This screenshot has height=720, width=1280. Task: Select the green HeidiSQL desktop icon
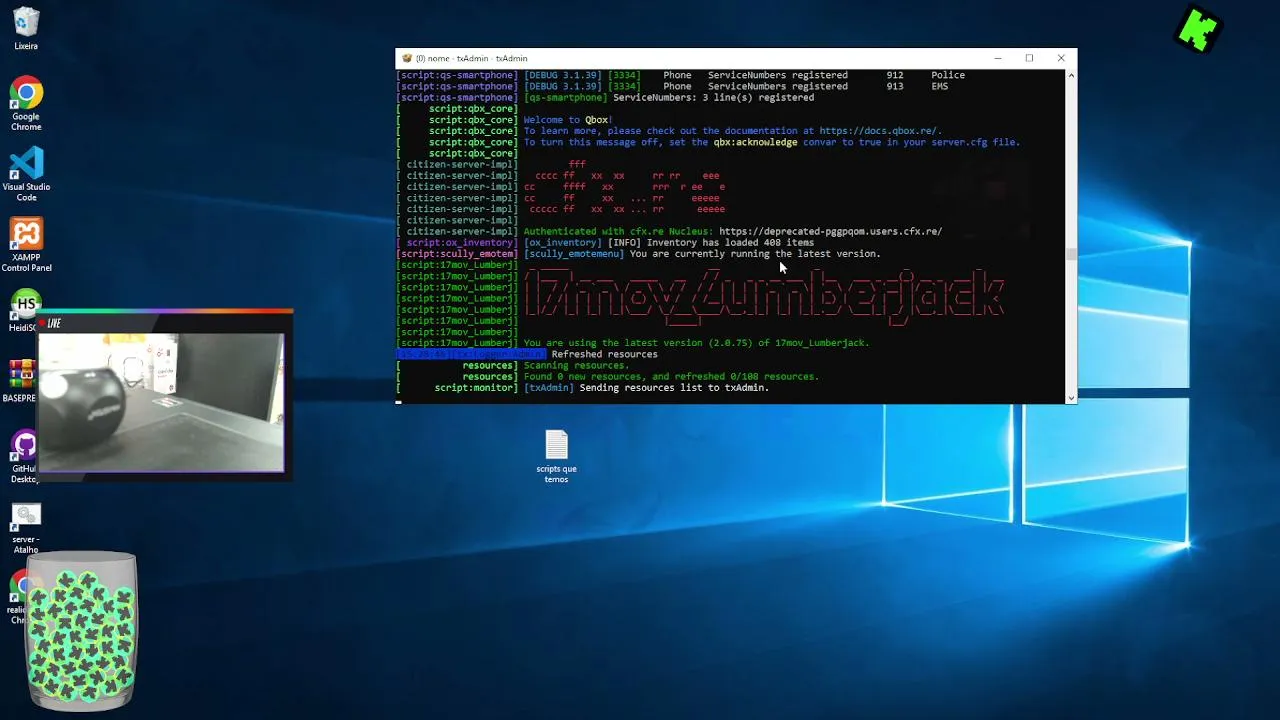coord(25,310)
